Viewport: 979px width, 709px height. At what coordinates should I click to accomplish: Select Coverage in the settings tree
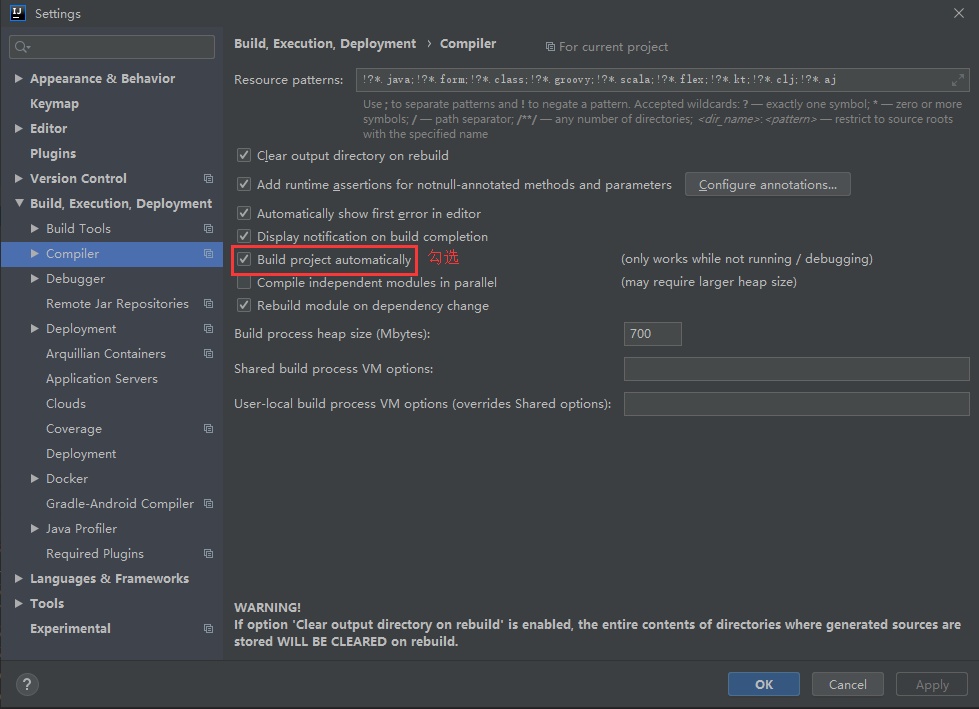point(74,429)
